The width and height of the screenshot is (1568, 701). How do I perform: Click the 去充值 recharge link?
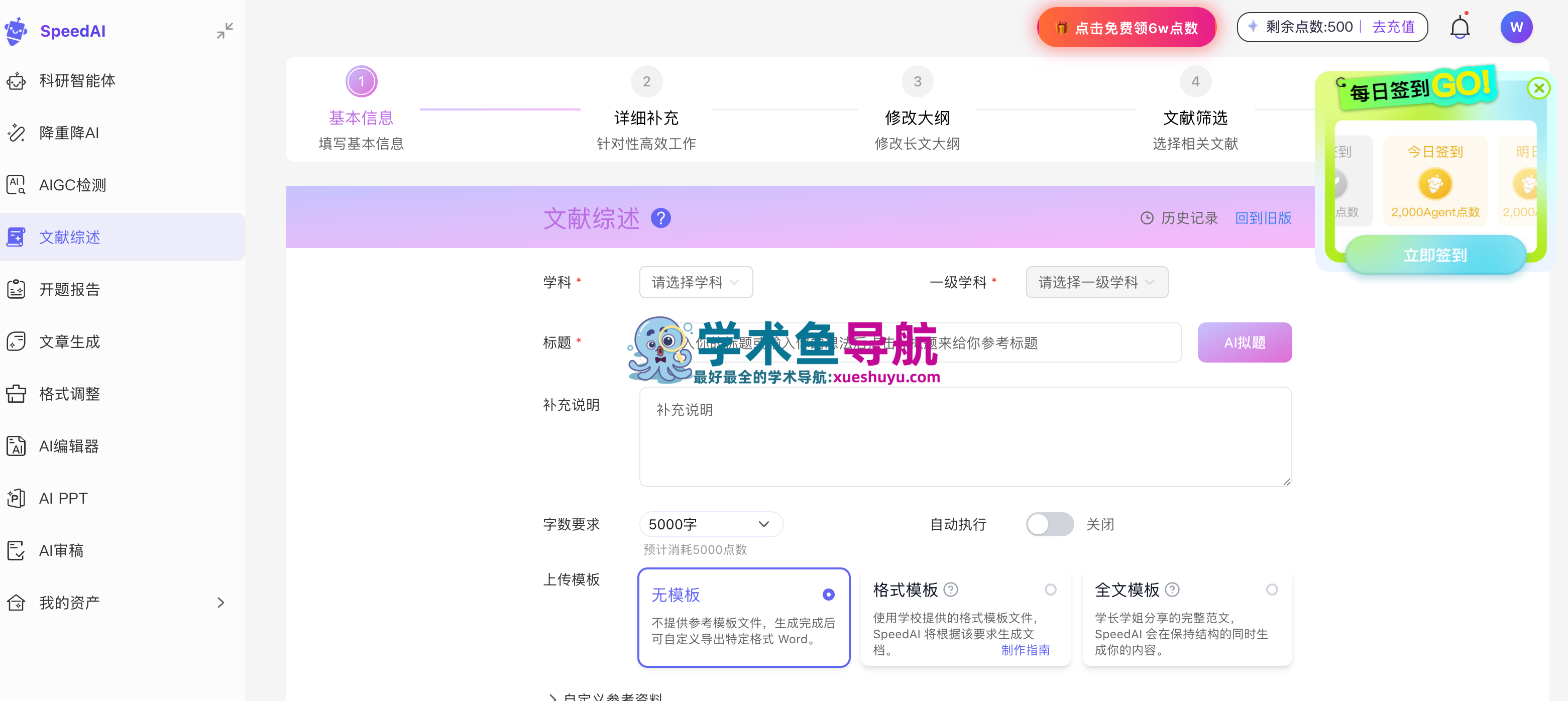point(1393,27)
